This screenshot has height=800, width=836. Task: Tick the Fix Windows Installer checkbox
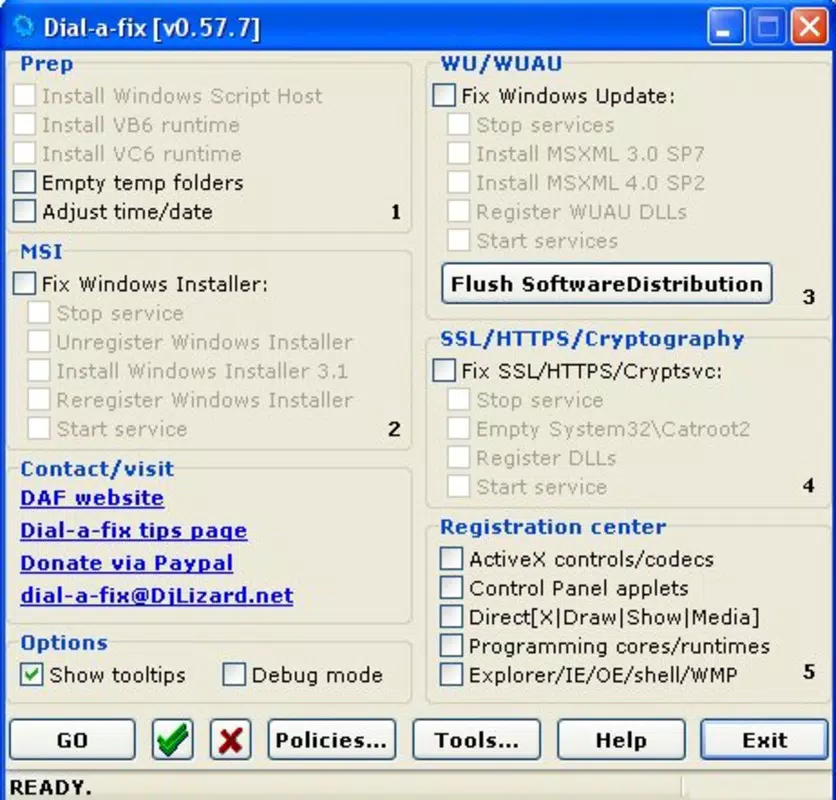25,283
